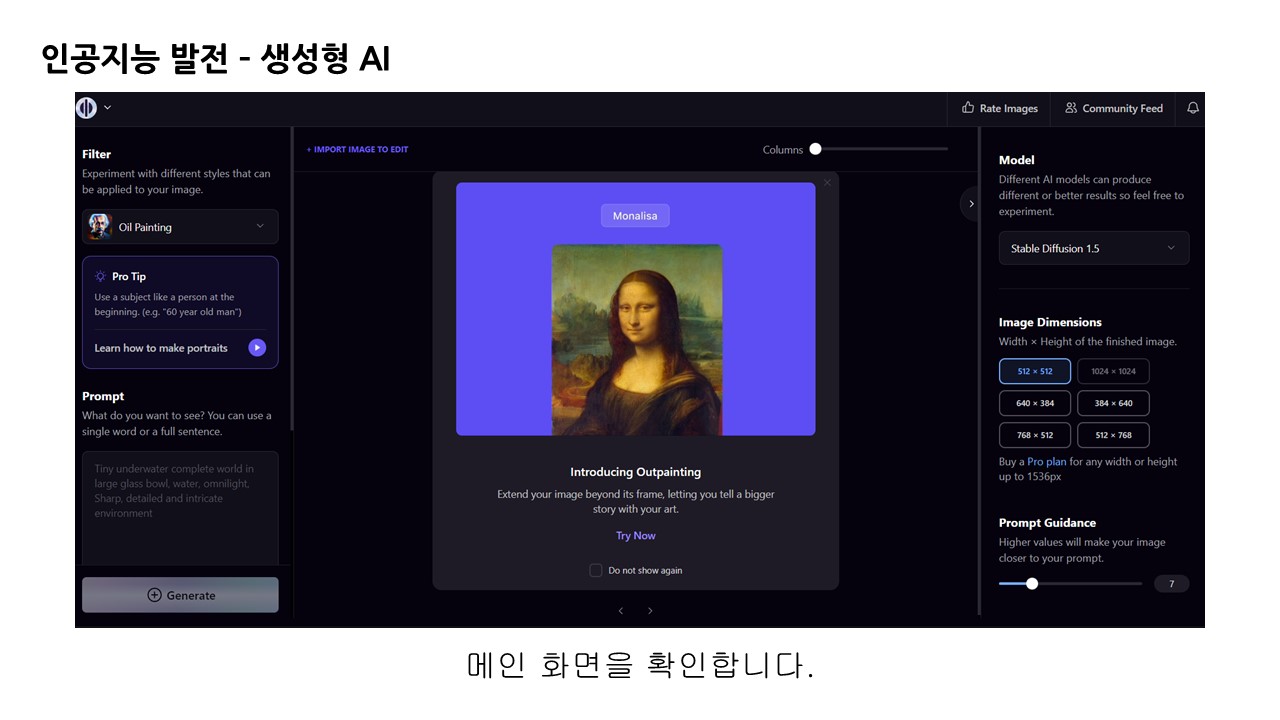Click the plus icon on Generate
1280x720 pixels.
coord(154,595)
